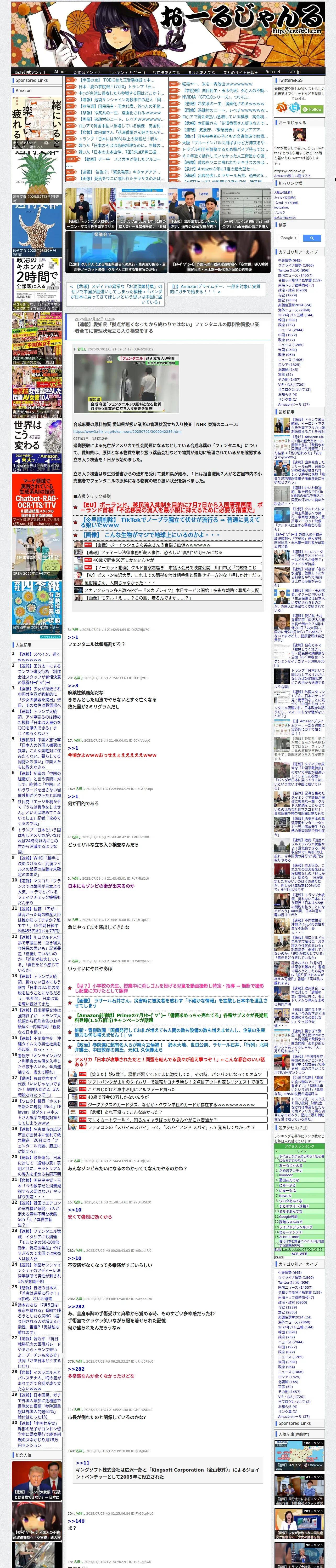This screenshot has width=336, height=1568.
Task: Open the About menu item
Action: pyautogui.click(x=60, y=71)
